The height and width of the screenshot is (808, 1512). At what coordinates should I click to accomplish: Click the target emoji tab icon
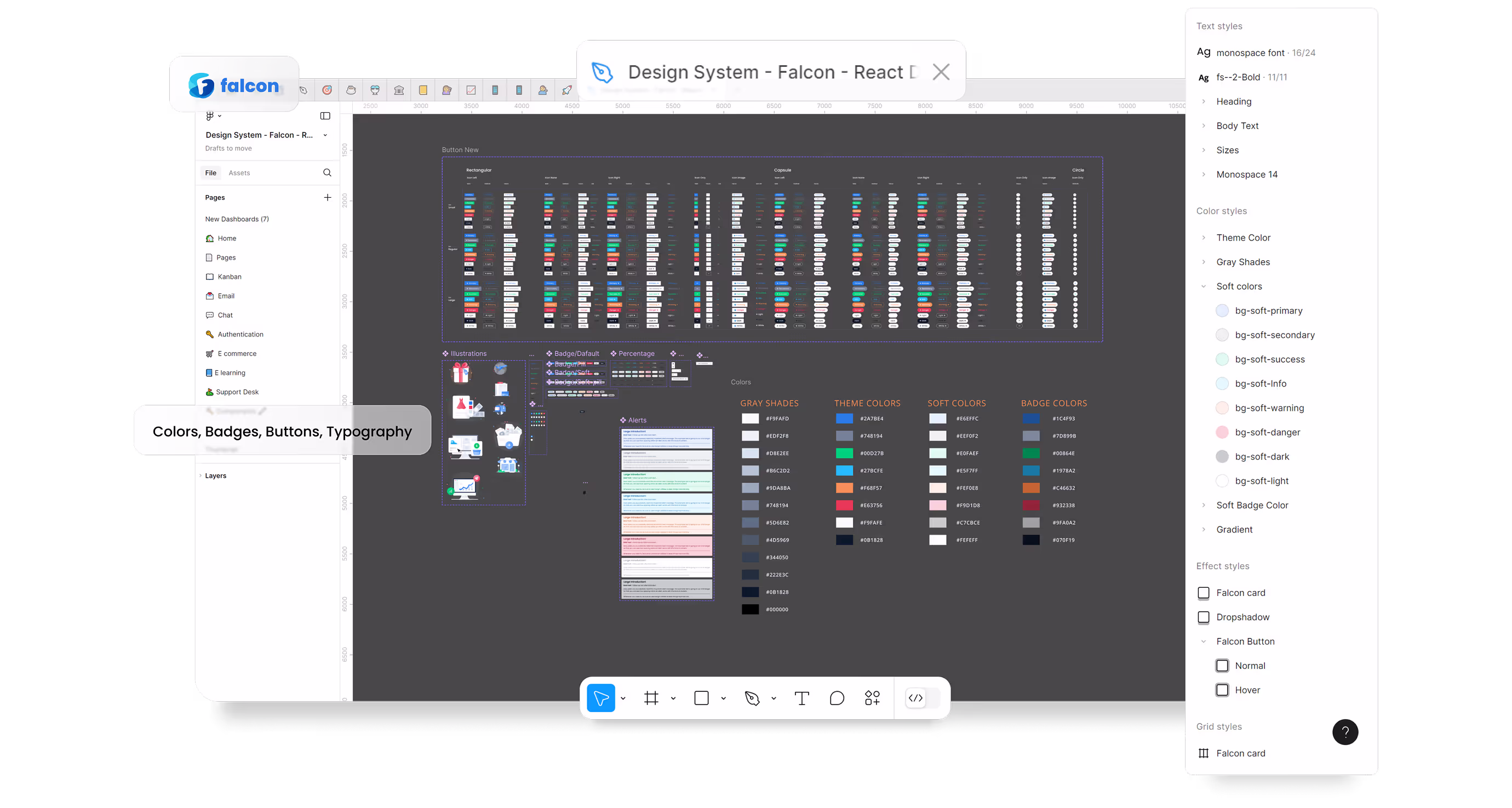327,90
